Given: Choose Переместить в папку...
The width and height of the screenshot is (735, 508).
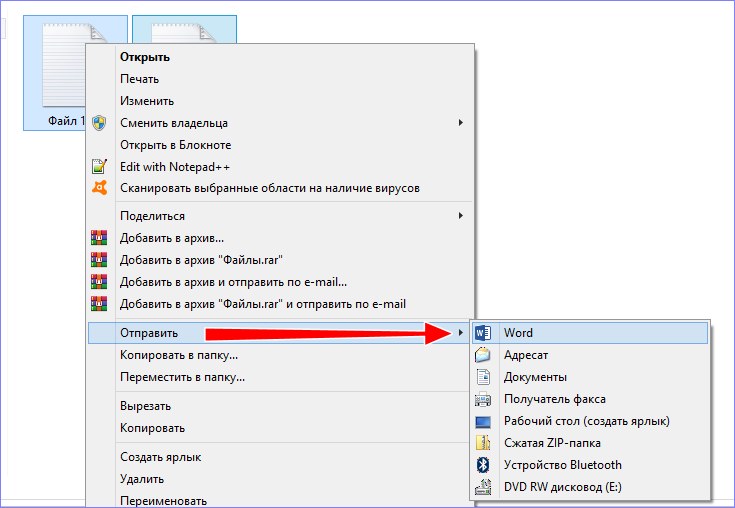Looking at the screenshot, I should pyautogui.click(x=280, y=377).
